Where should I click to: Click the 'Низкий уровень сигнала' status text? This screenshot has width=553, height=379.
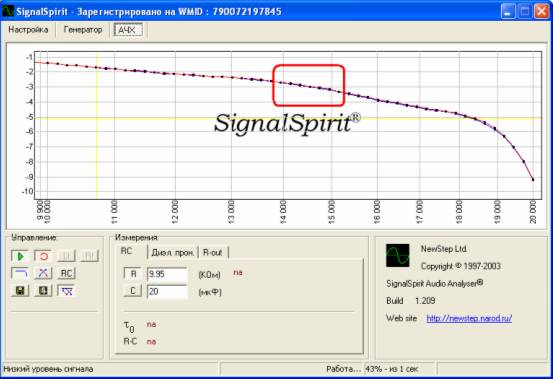tap(48, 369)
